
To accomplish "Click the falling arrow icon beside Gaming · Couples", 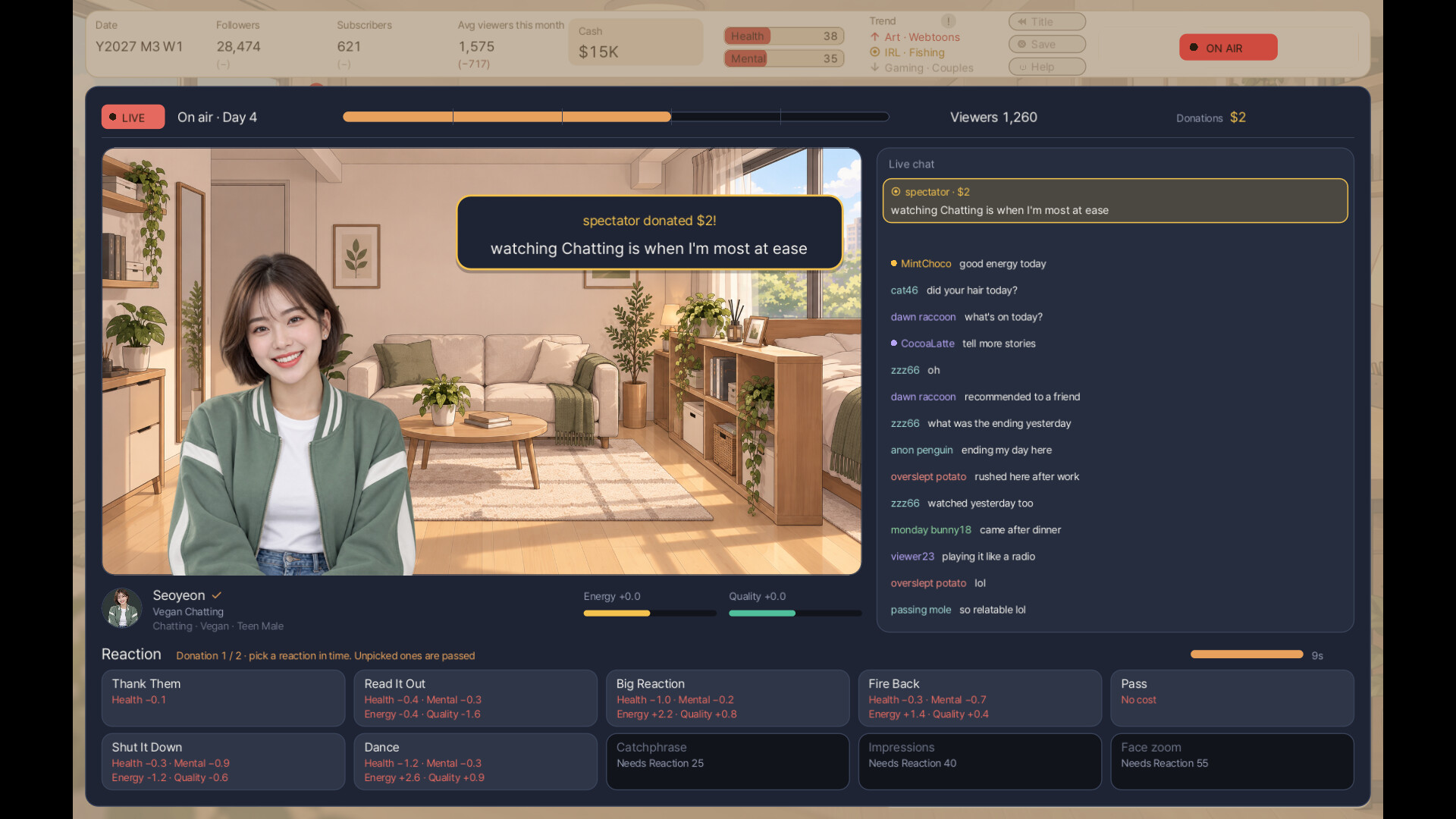I will click(x=875, y=67).
